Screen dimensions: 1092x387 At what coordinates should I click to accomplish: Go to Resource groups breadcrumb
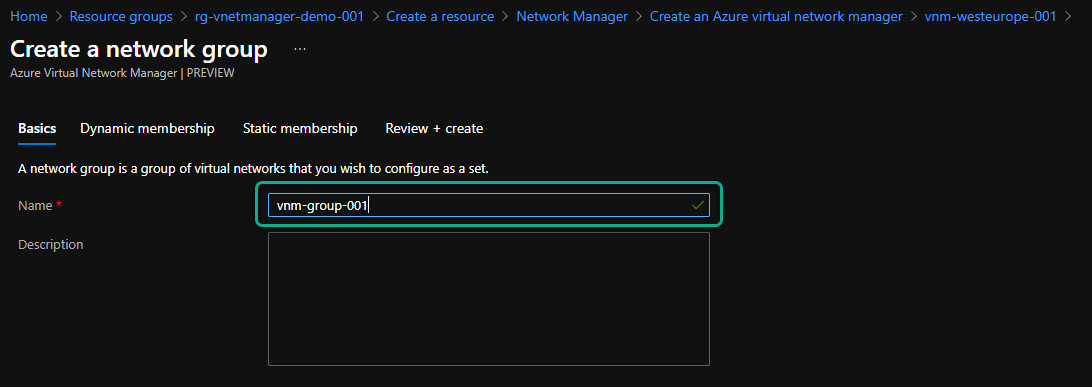click(121, 17)
